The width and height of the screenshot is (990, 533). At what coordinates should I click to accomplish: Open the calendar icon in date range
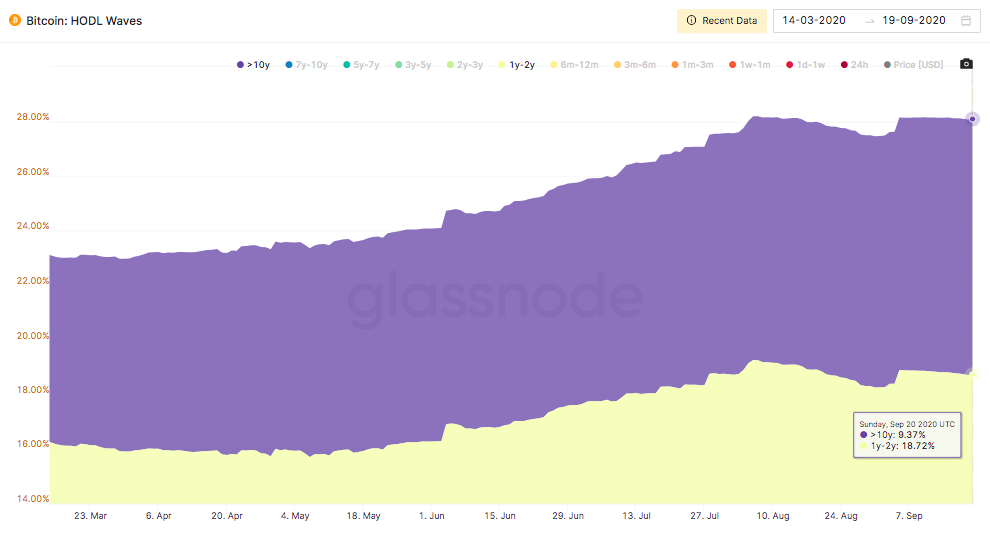(x=966, y=21)
